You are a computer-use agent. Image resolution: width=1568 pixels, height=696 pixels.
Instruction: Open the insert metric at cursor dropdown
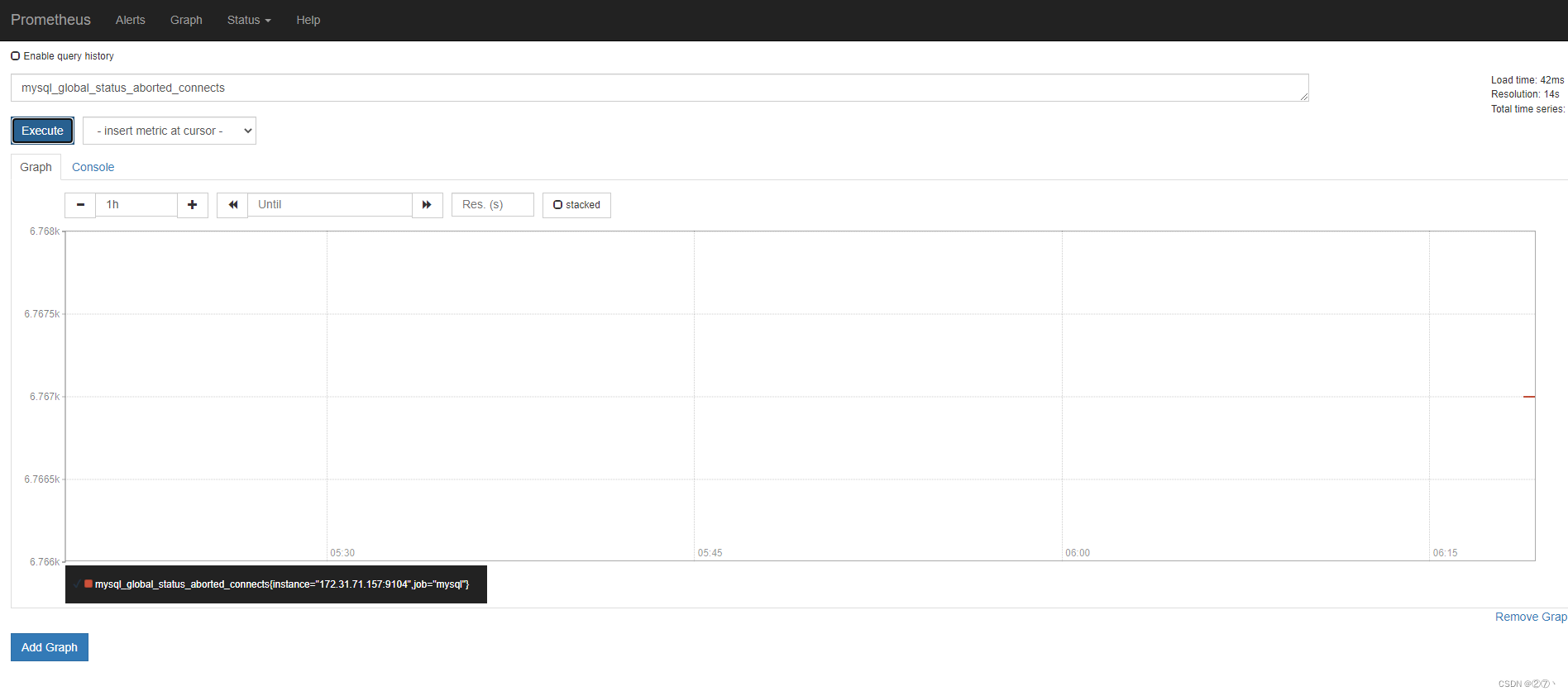tap(170, 131)
